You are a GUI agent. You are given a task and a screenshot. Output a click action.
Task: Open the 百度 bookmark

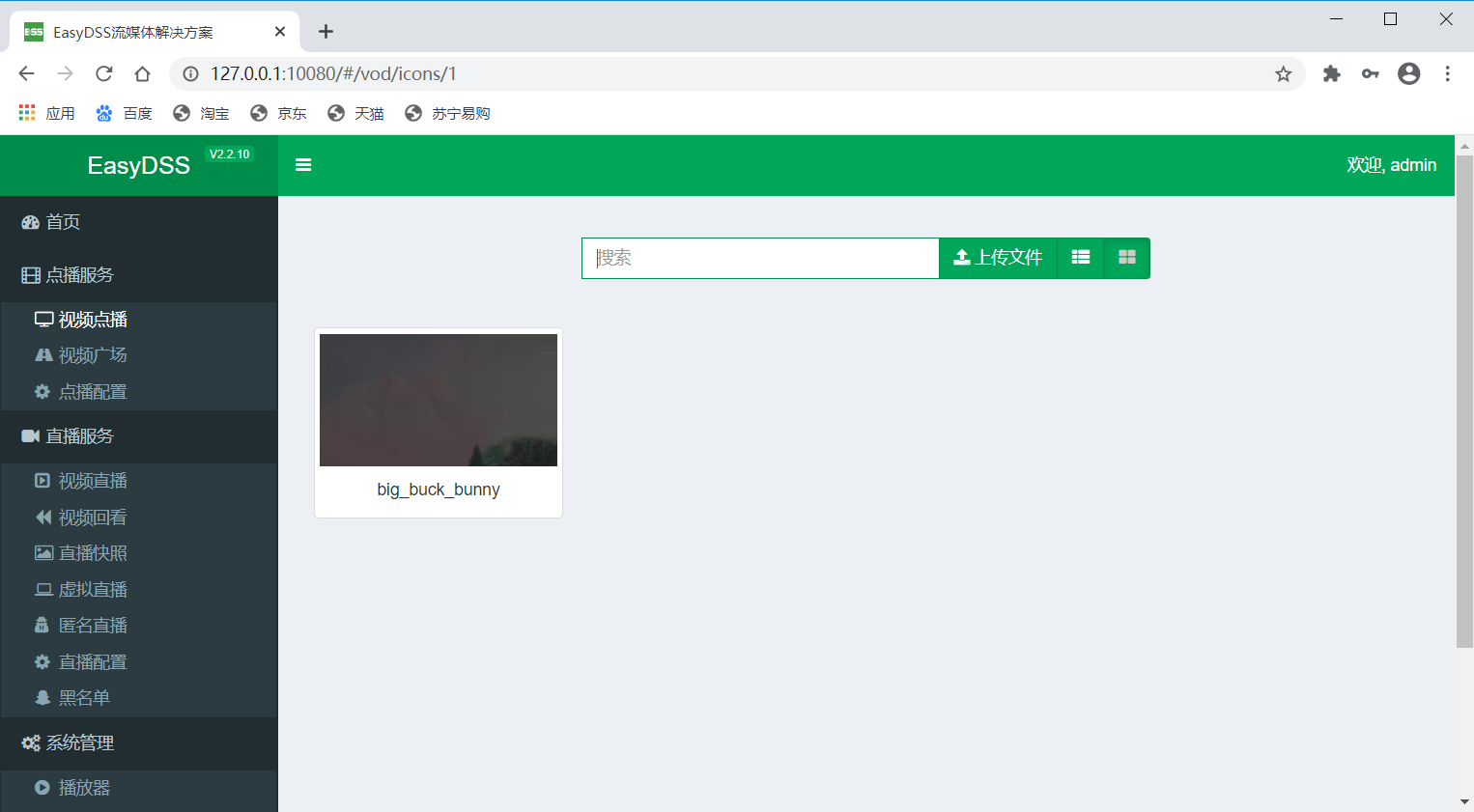(124, 114)
